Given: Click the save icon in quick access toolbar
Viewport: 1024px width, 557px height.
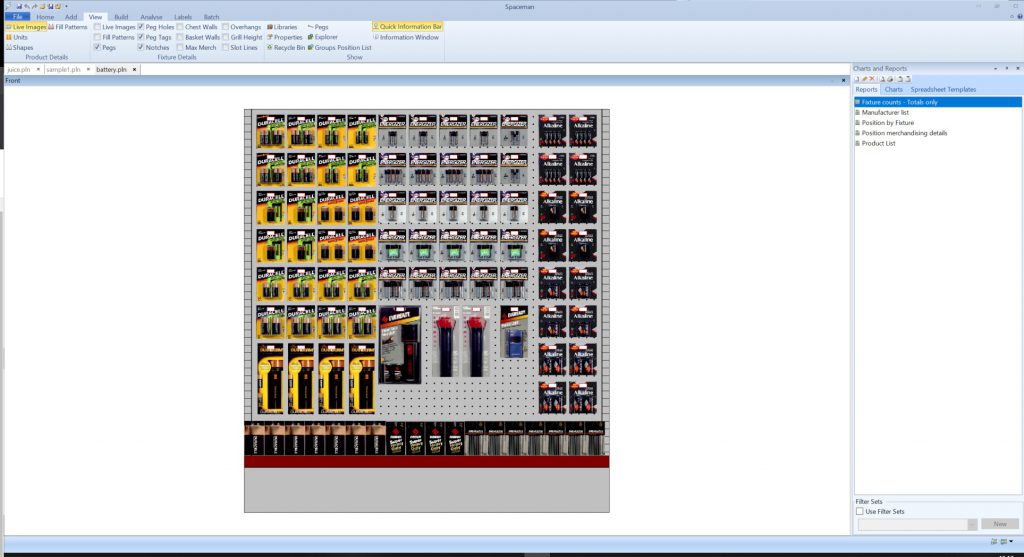Looking at the screenshot, I should [19, 7].
